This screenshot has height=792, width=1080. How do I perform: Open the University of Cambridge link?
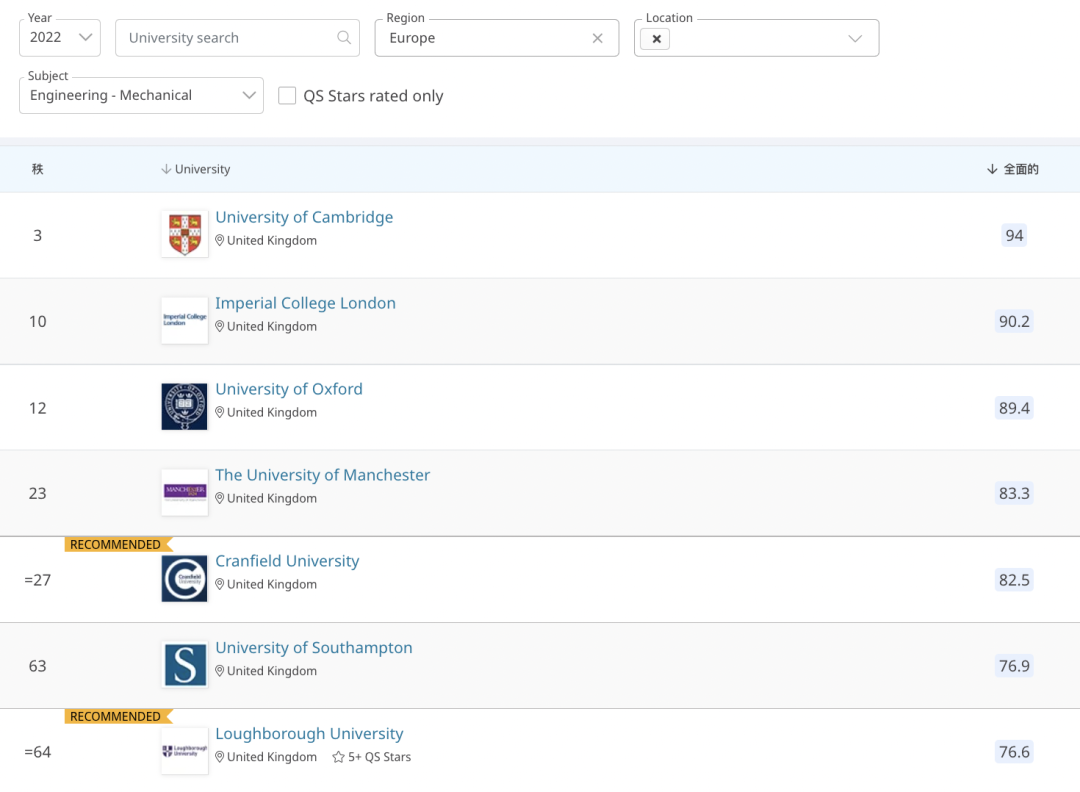pos(304,217)
